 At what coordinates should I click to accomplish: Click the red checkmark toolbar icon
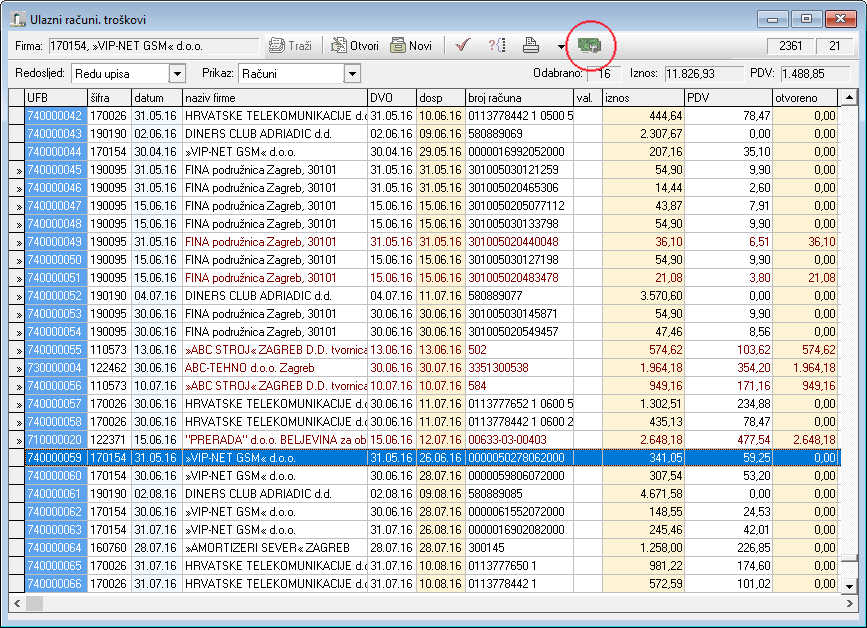pyautogui.click(x=463, y=45)
